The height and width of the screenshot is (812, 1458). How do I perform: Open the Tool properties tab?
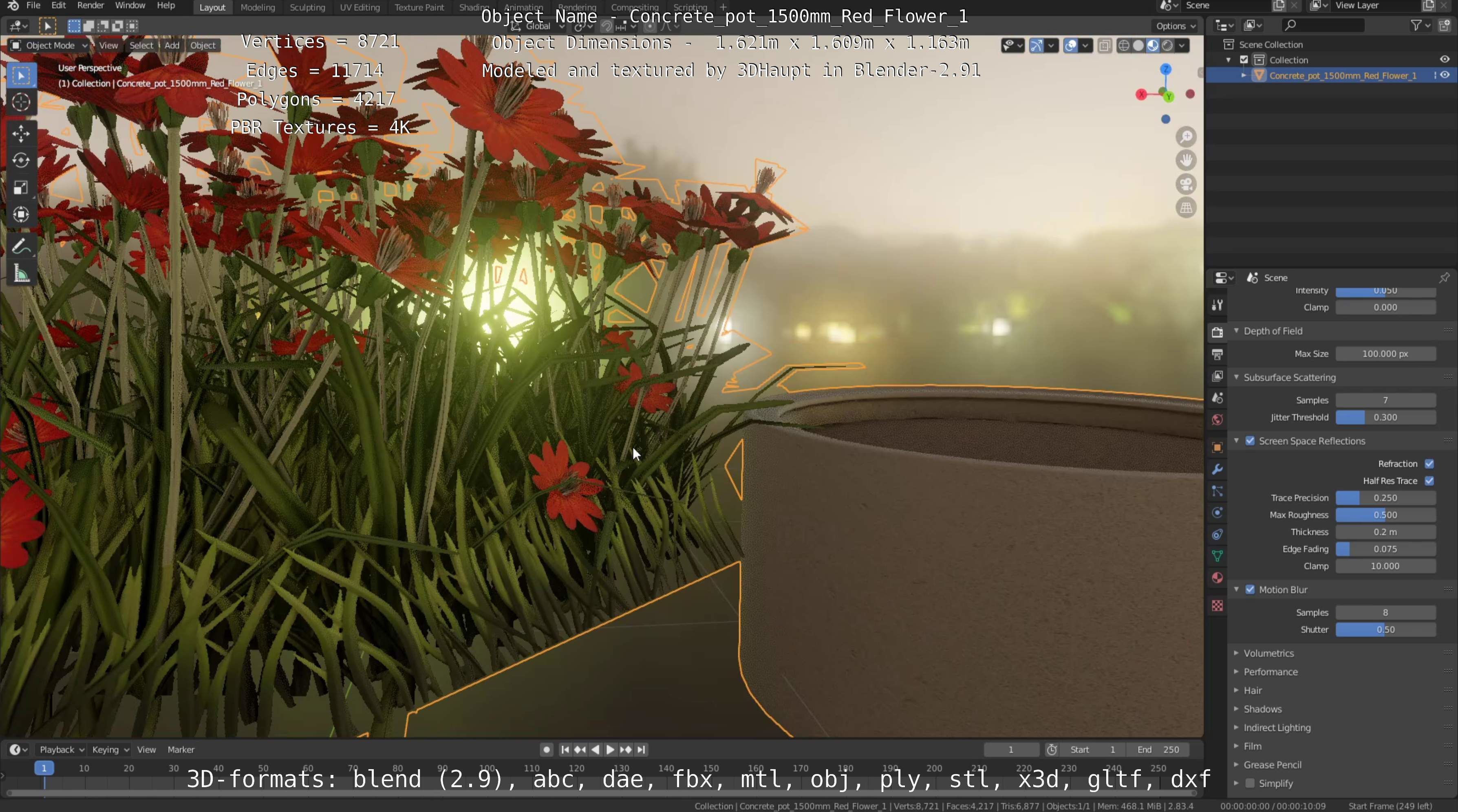tap(1218, 305)
